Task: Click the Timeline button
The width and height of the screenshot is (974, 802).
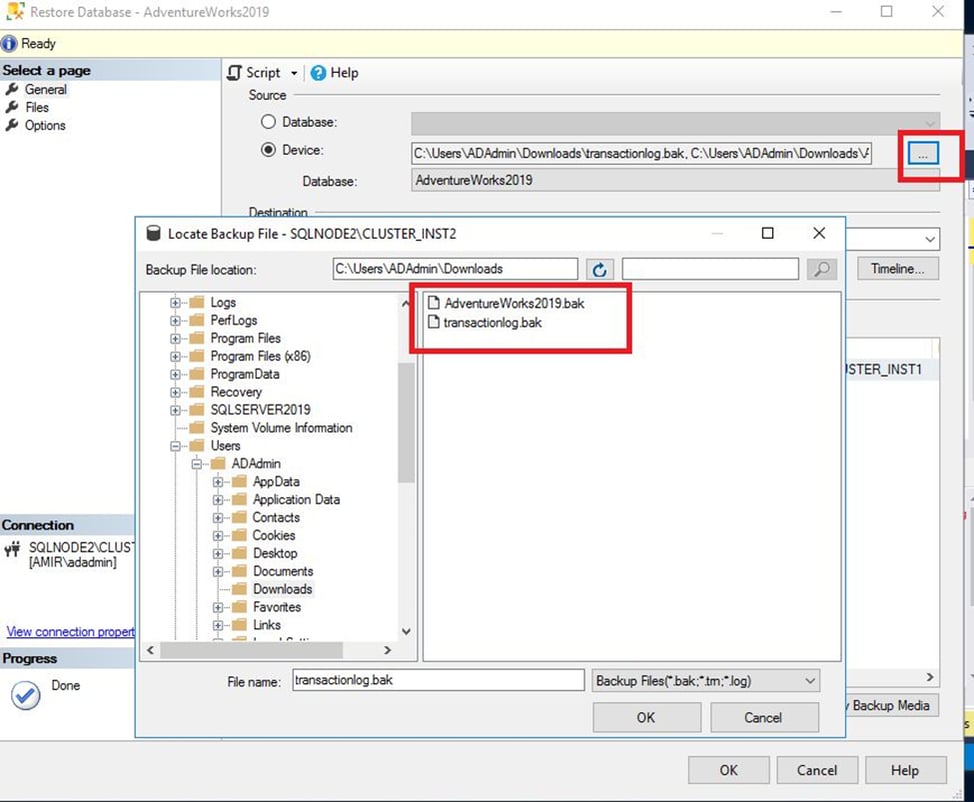Action: (x=896, y=268)
